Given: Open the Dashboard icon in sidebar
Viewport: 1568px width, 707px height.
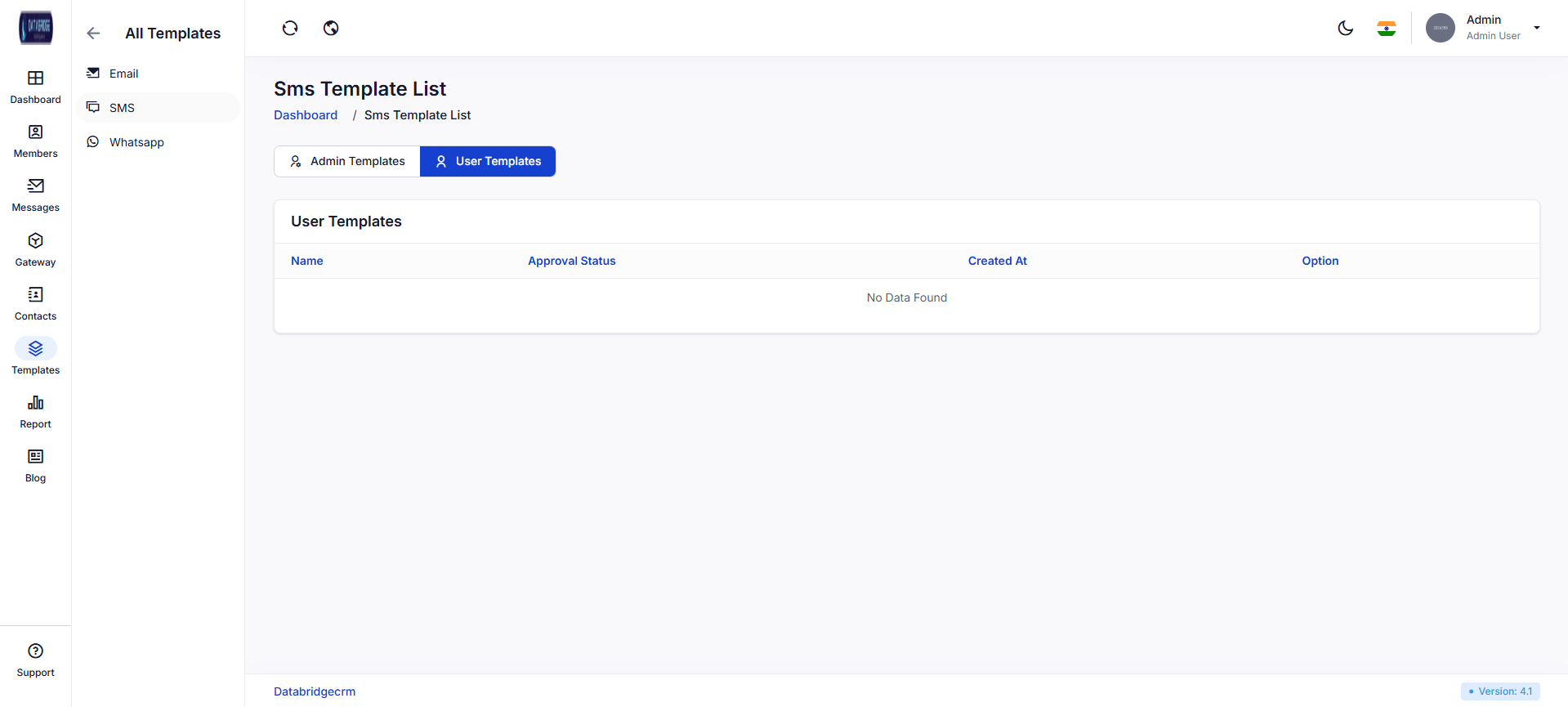Looking at the screenshot, I should [35, 78].
